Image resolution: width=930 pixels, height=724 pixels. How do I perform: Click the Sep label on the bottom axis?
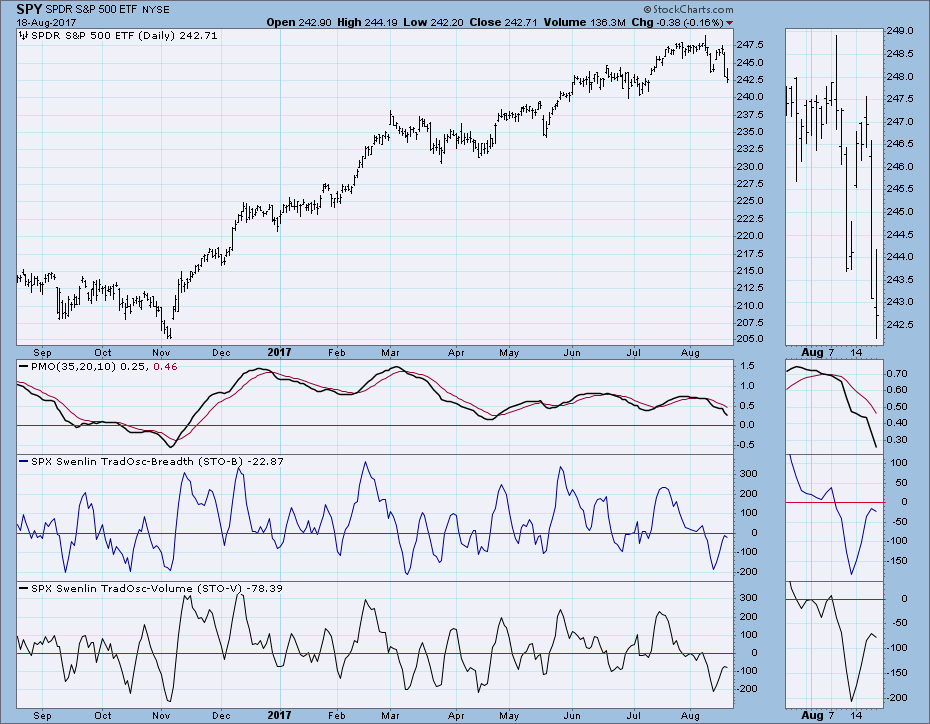[x=42, y=715]
